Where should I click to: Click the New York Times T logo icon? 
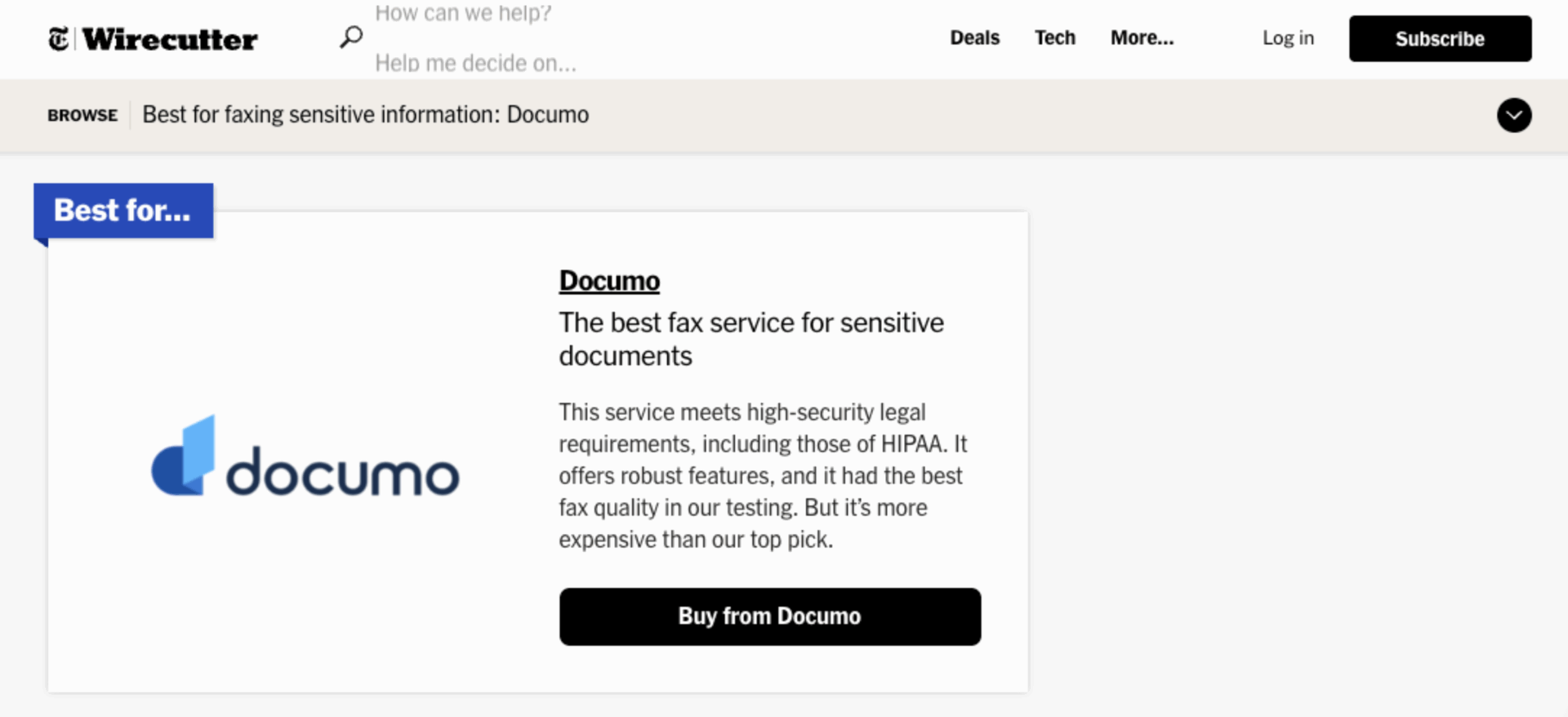tap(59, 38)
